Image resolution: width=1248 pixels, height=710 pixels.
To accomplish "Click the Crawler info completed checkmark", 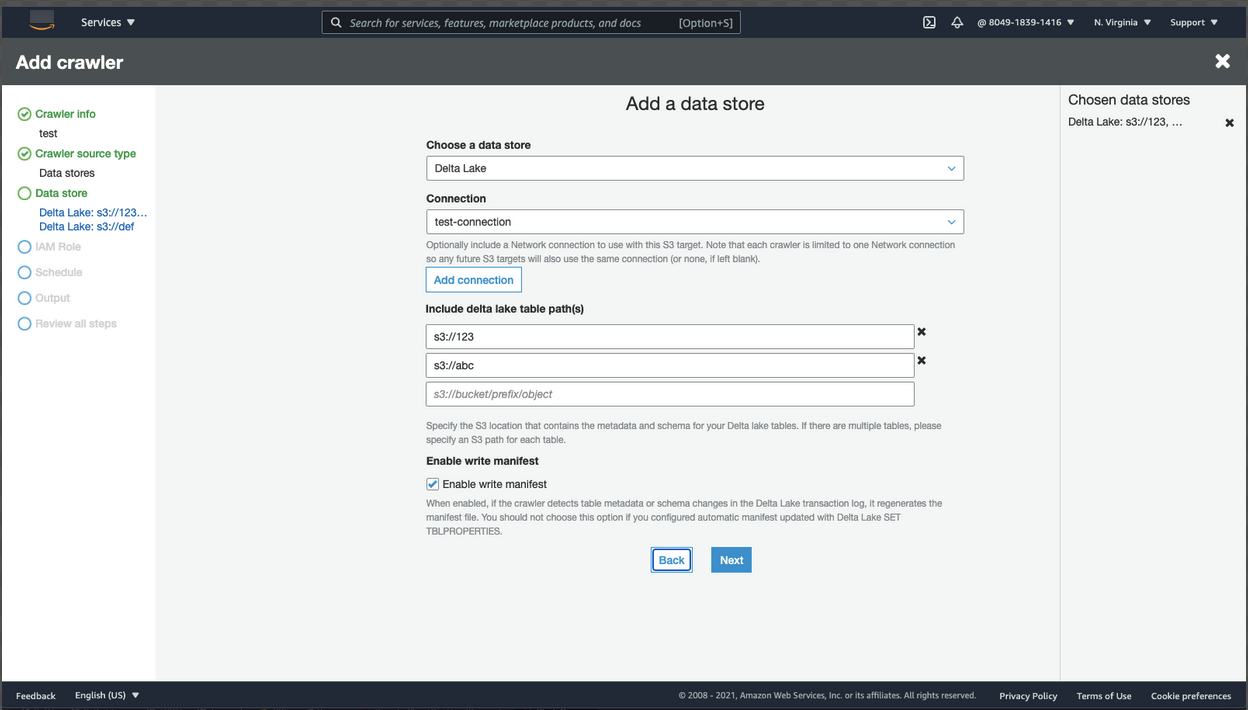I will [25, 115].
